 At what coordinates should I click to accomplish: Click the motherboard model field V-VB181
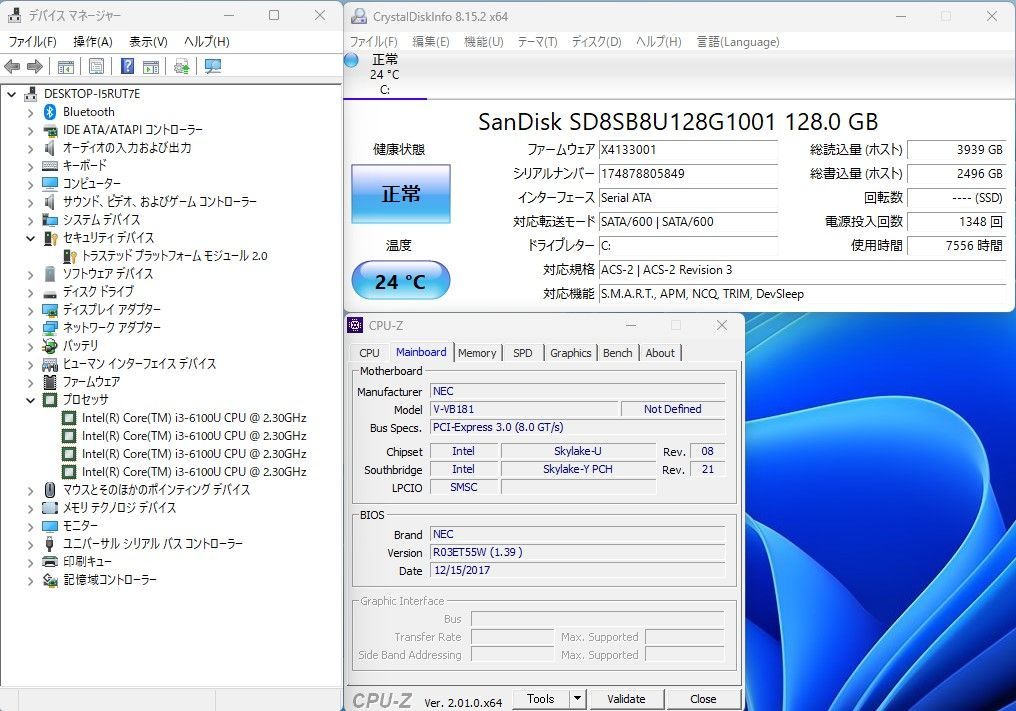point(524,409)
